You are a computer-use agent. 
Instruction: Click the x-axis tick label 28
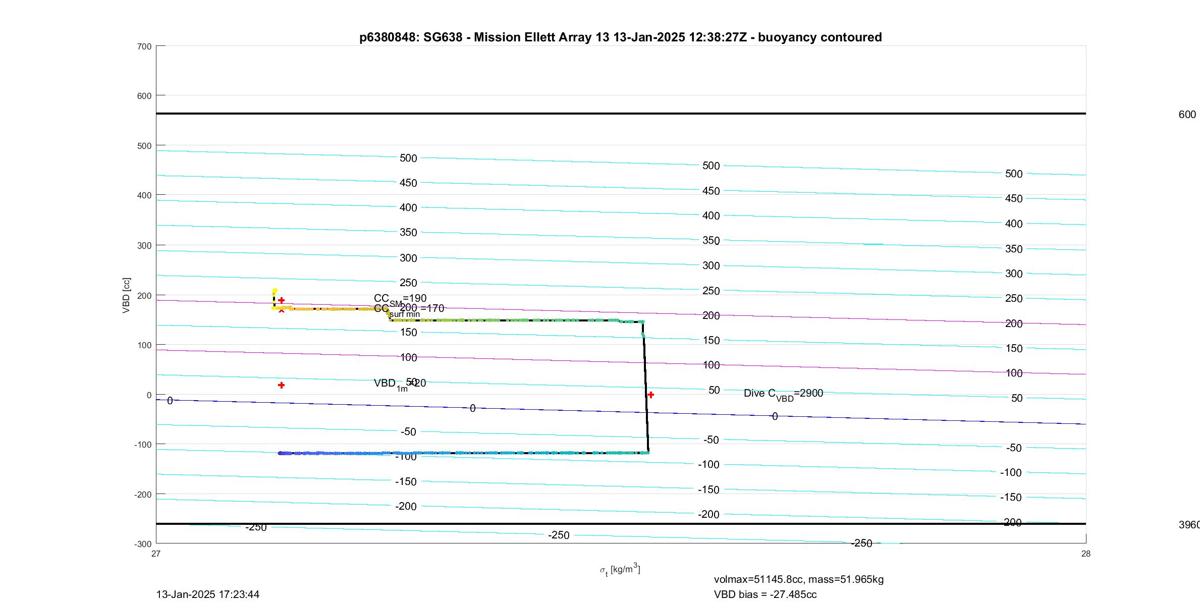click(x=1085, y=553)
